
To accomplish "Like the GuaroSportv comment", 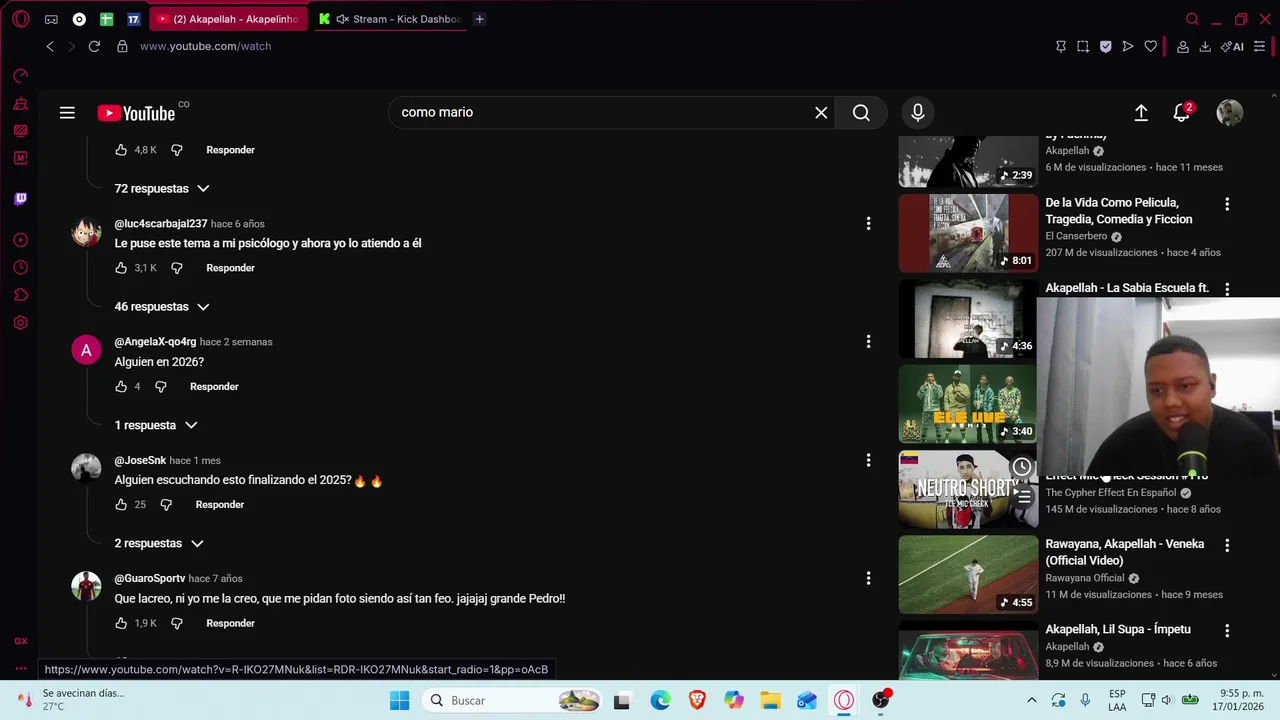I will pyautogui.click(x=121, y=623).
